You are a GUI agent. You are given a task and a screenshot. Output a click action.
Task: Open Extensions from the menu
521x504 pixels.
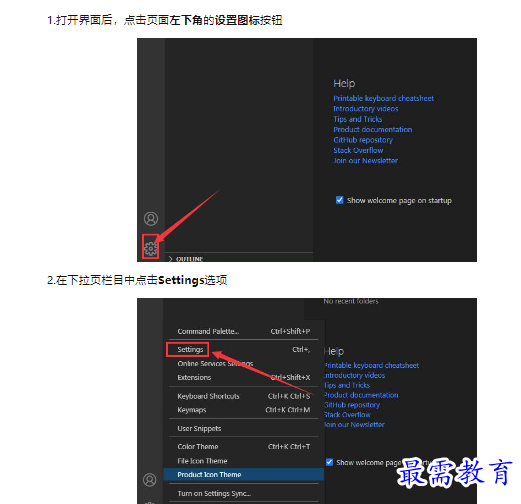244,377
